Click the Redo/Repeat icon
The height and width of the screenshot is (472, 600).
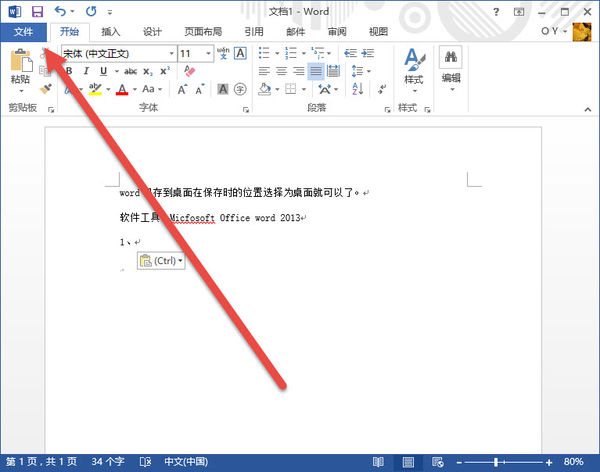tap(91, 11)
